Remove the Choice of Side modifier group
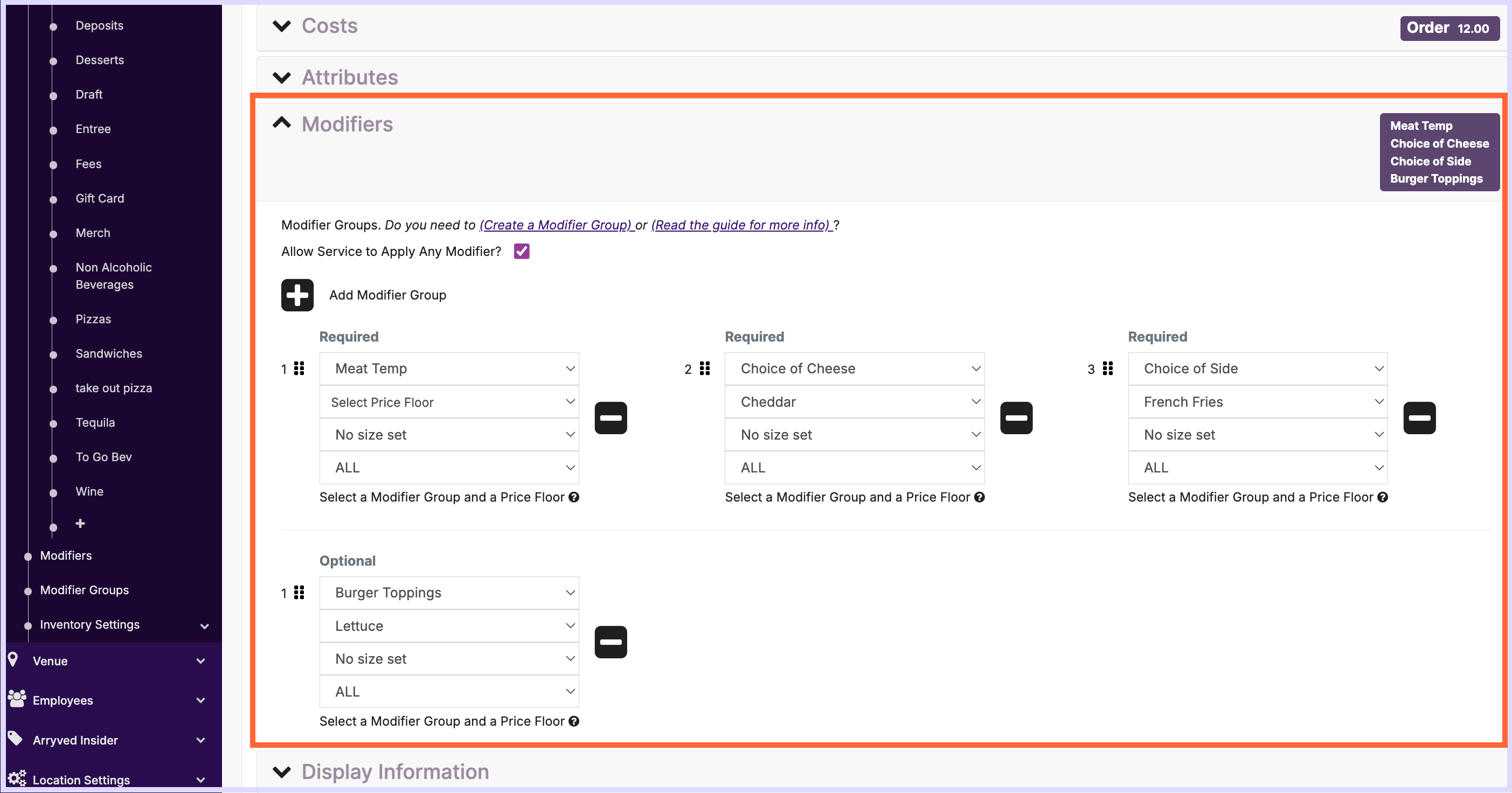 click(x=1419, y=418)
